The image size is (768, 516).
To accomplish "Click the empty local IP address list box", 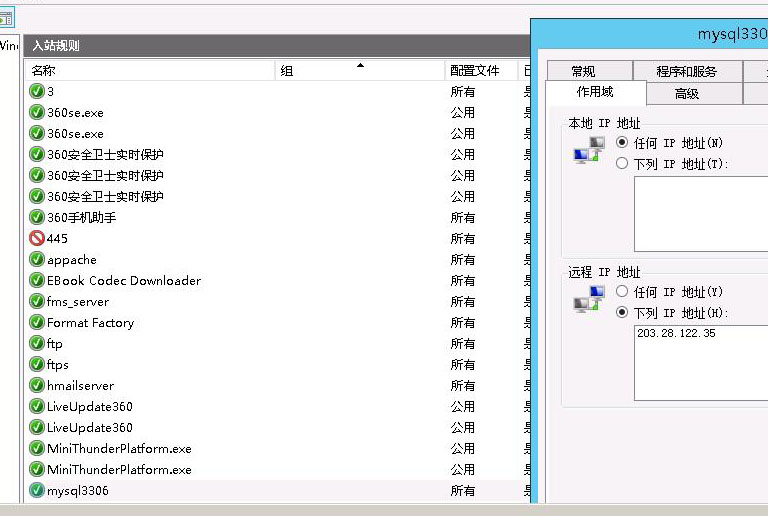I will point(701,214).
